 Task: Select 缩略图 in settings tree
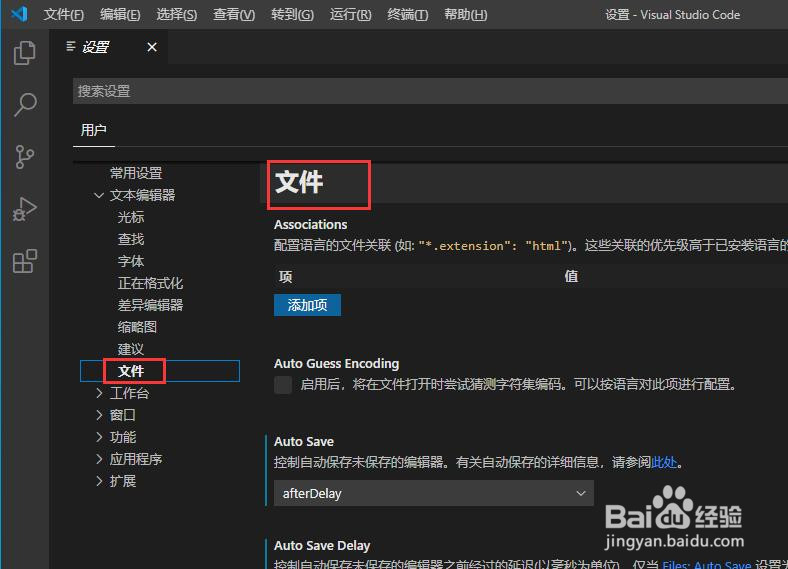click(x=137, y=327)
